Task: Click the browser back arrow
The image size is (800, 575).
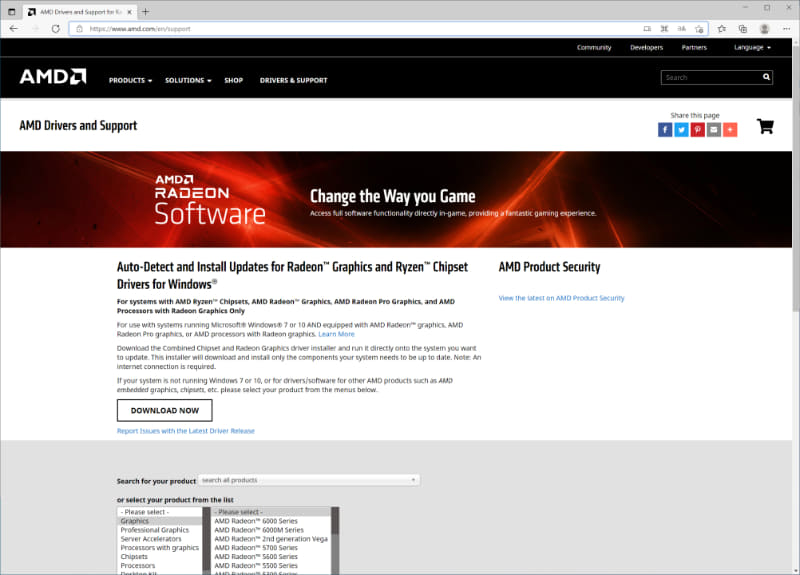Action: pyautogui.click(x=14, y=29)
